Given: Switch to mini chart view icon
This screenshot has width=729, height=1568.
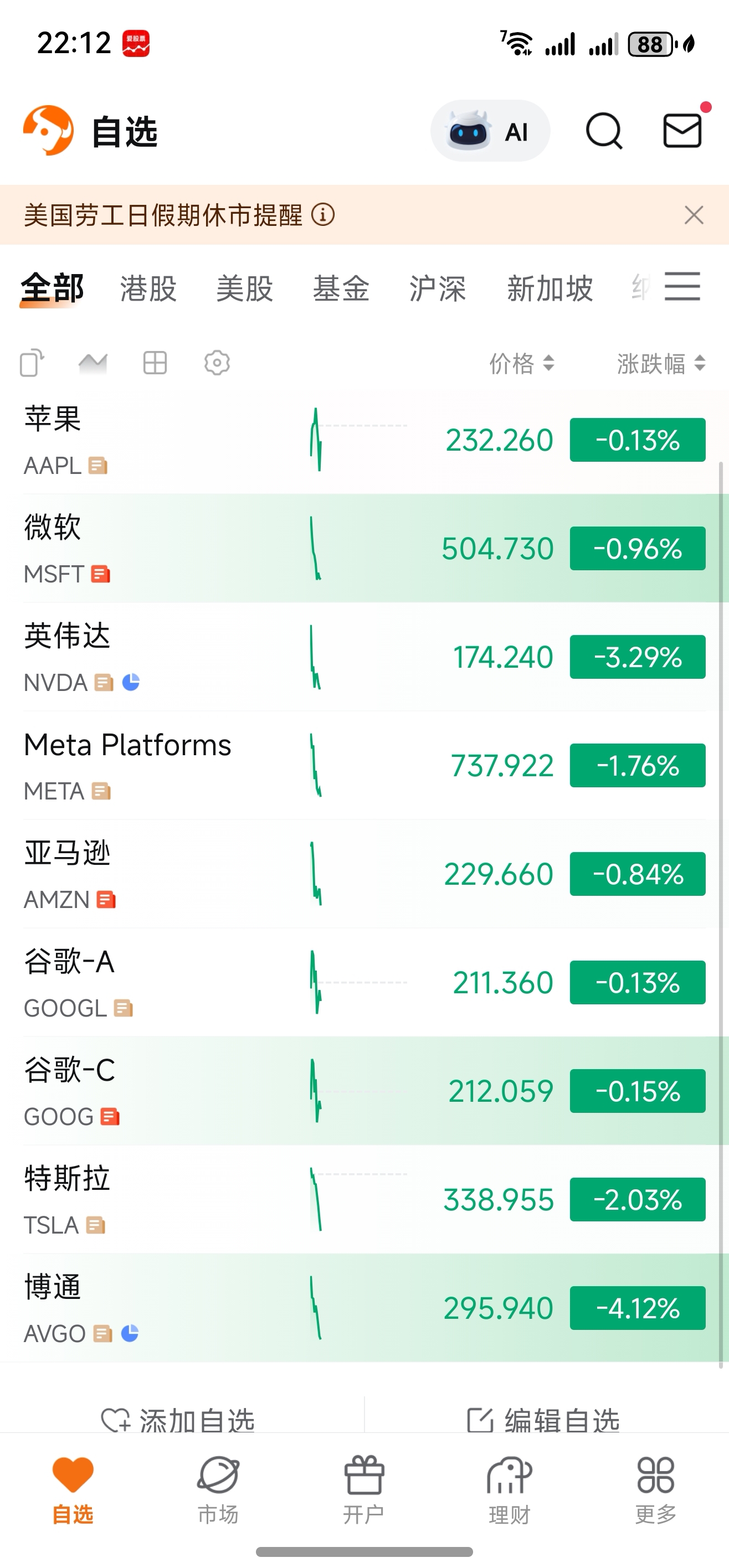Looking at the screenshot, I should pyautogui.click(x=93, y=363).
